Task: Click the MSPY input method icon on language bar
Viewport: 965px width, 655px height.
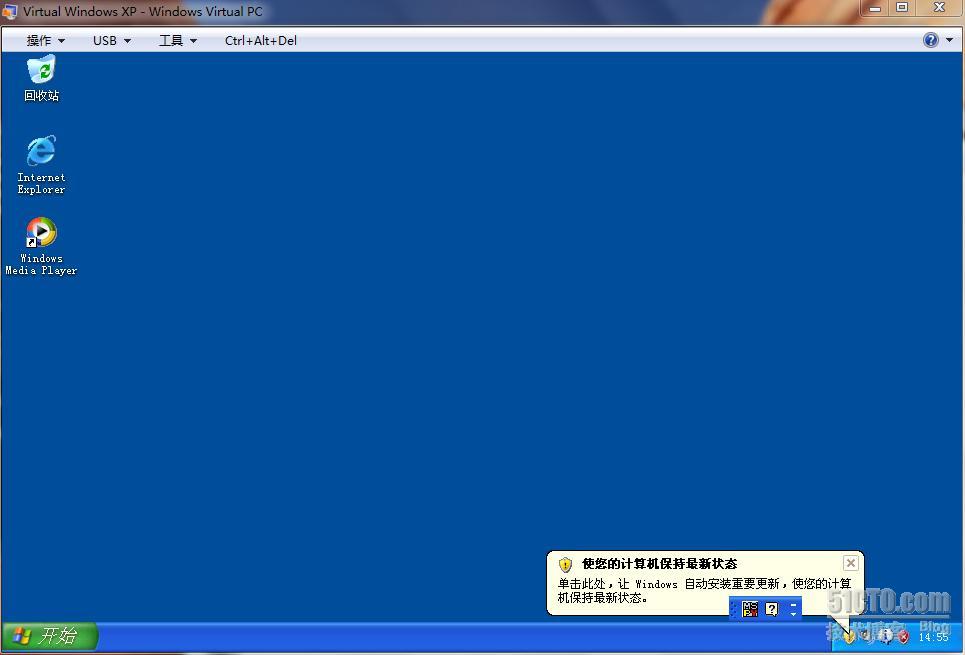Action: (x=750, y=609)
